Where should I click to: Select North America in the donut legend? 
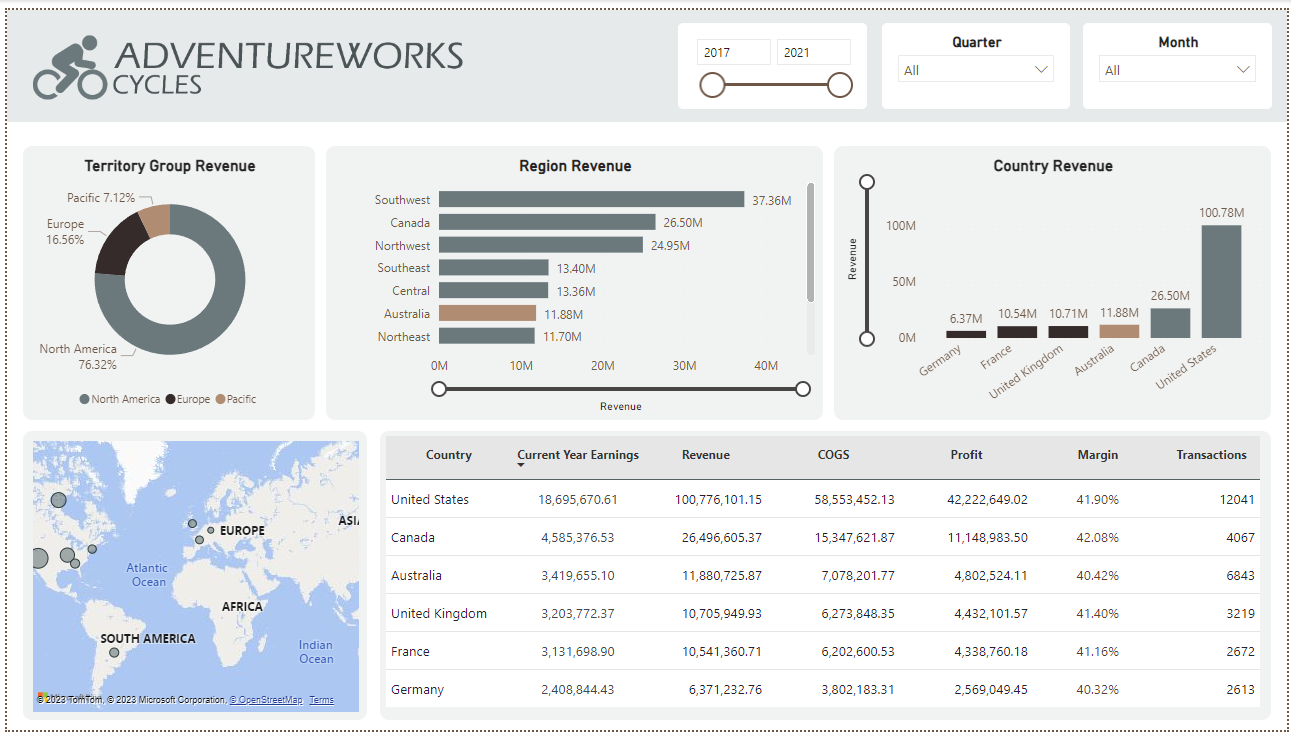click(119, 399)
